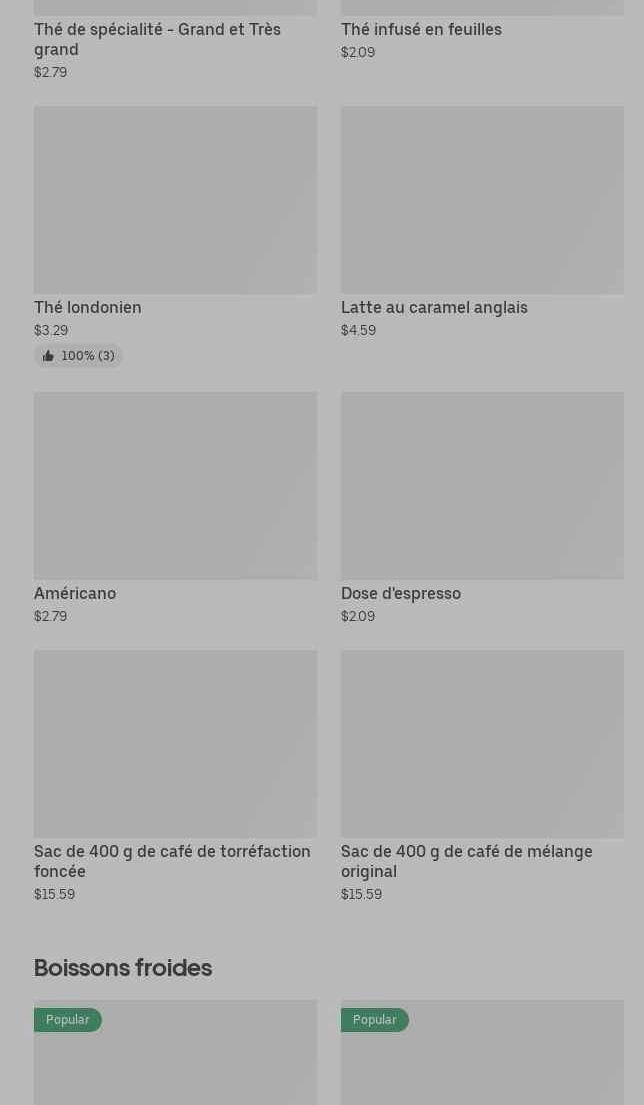Open the Thé londonien product image
The image size is (644, 1105).
coord(175,200)
